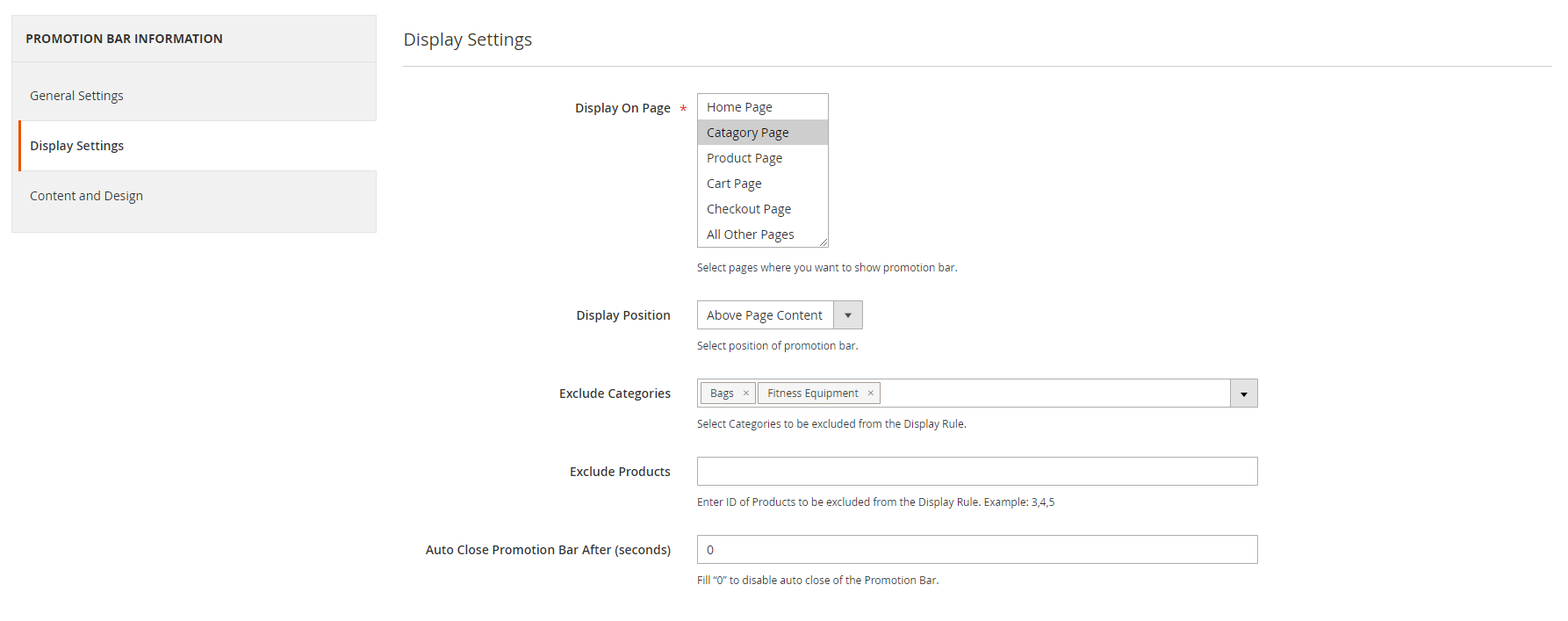Click the Exclude Products input field
This screenshot has height=621, width=1568.
pyautogui.click(x=977, y=472)
